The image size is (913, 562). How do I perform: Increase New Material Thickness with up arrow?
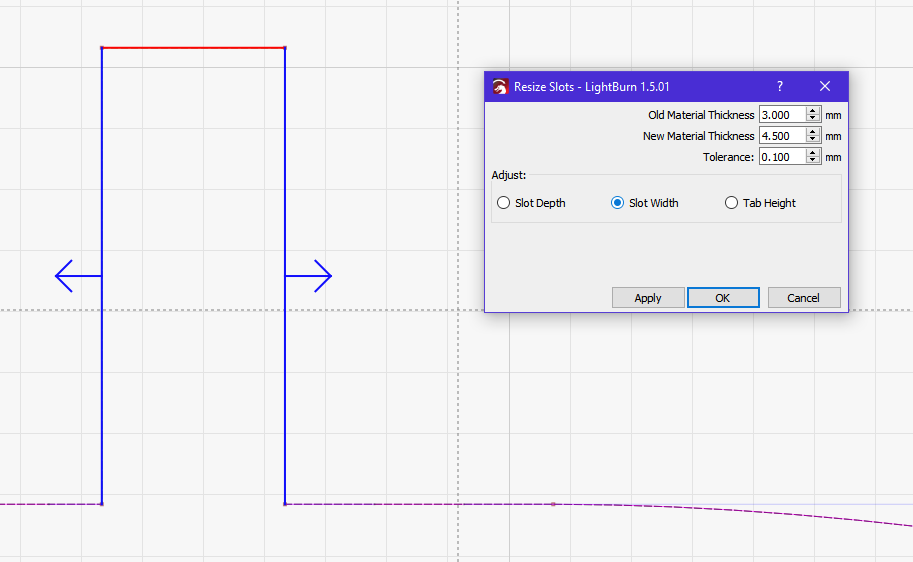tap(813, 132)
